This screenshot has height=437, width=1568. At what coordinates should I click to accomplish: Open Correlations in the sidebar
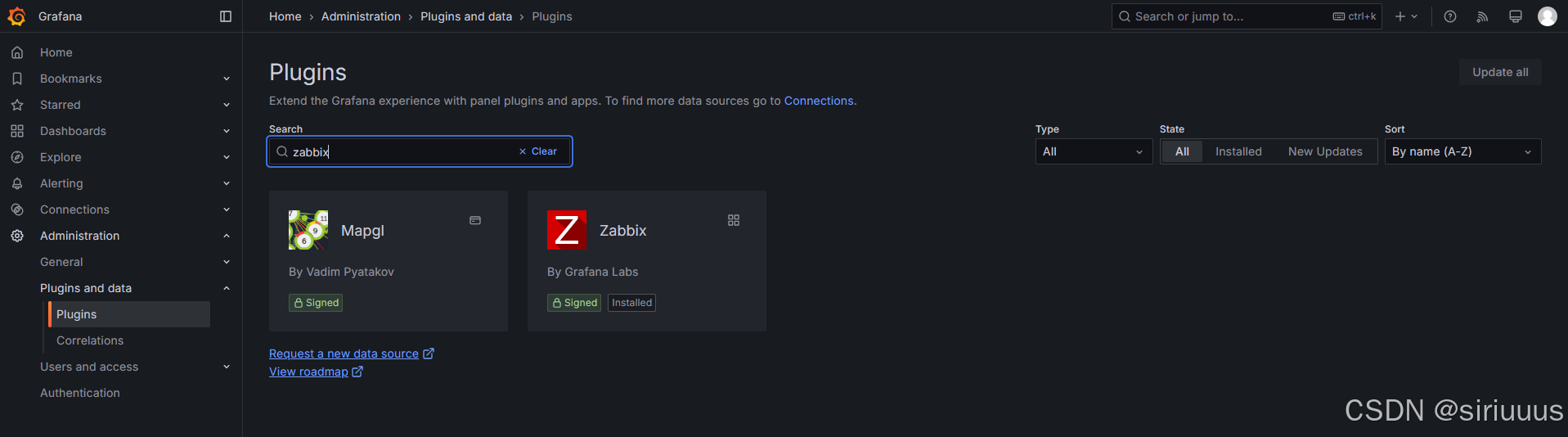pos(90,340)
